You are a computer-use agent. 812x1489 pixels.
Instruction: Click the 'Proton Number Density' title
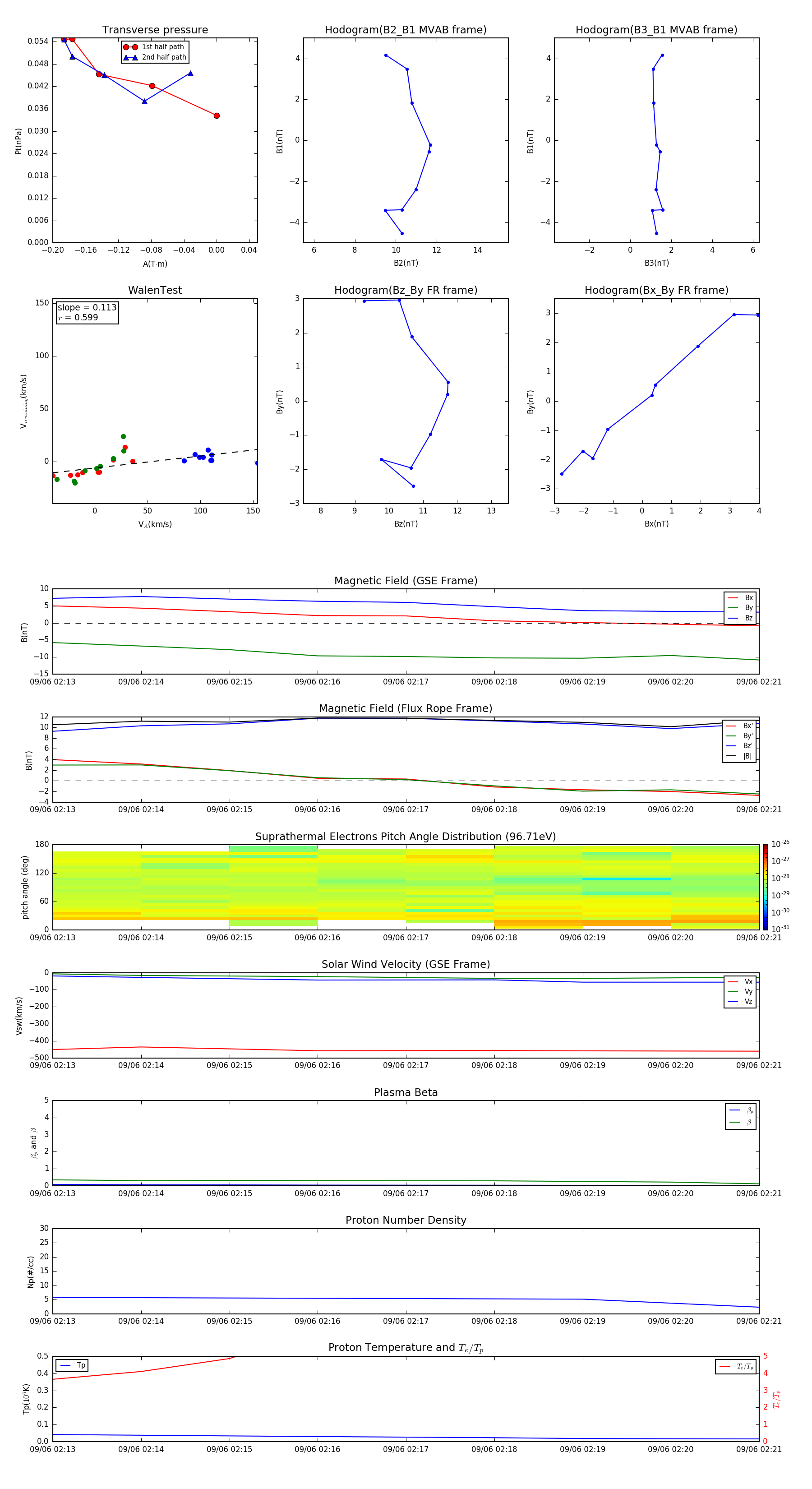[406, 1220]
